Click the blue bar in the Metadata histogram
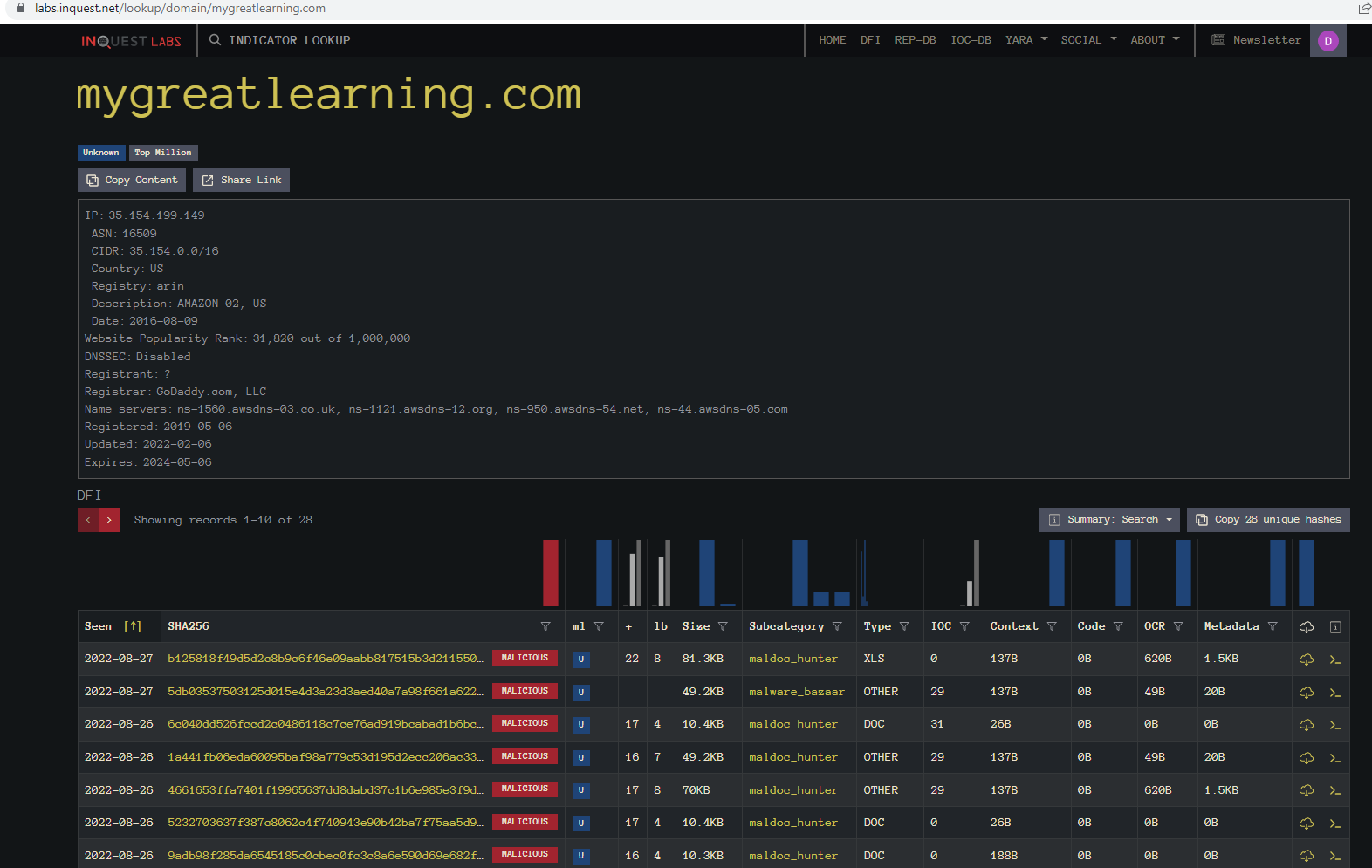Image resolution: width=1372 pixels, height=868 pixels. tap(1278, 573)
